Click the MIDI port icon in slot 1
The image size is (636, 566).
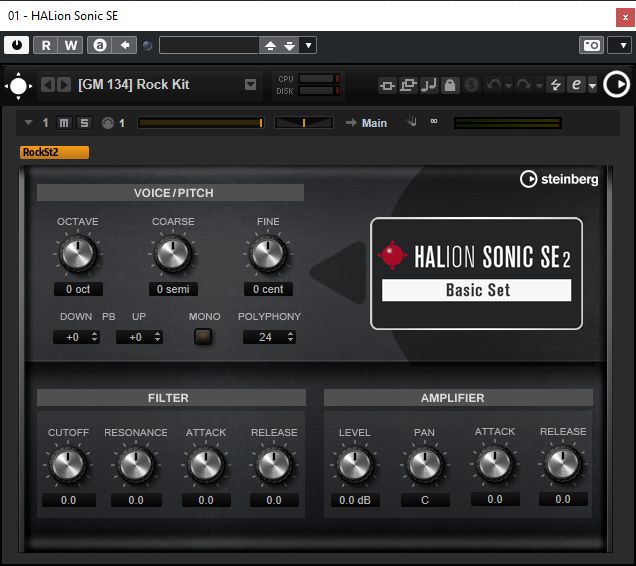pyautogui.click(x=107, y=123)
